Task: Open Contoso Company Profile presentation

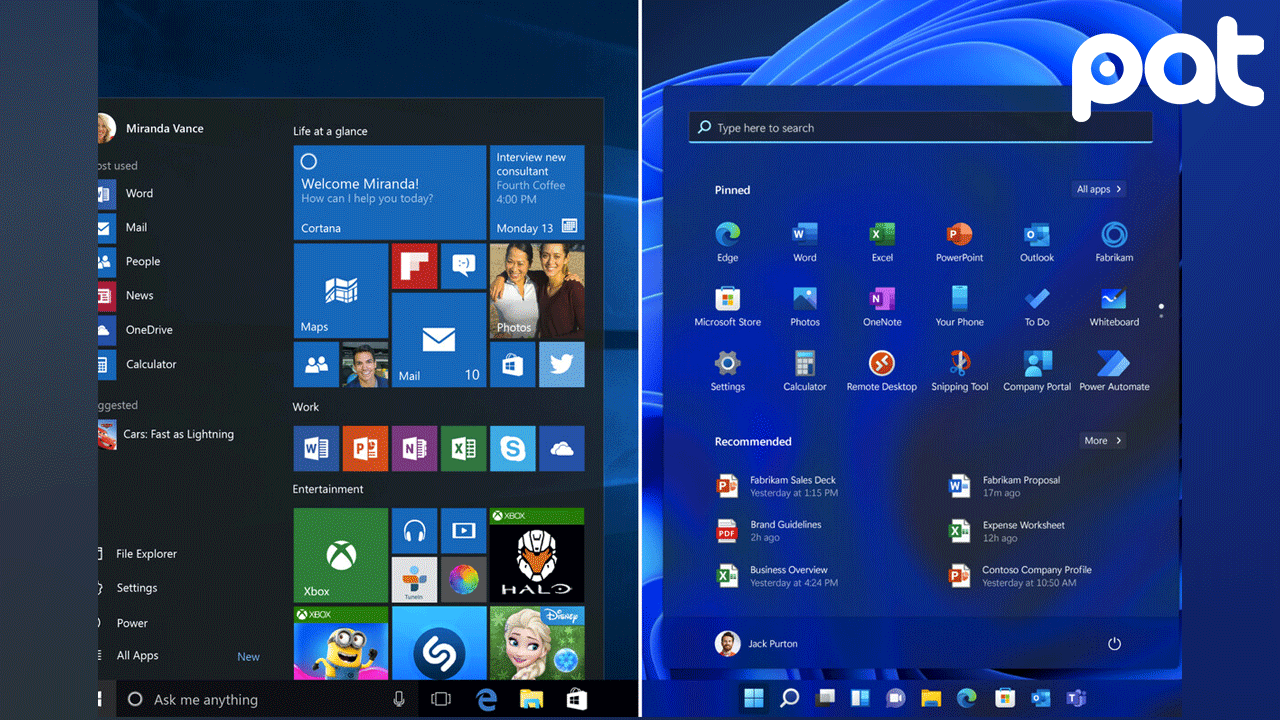Action: [x=1020, y=576]
